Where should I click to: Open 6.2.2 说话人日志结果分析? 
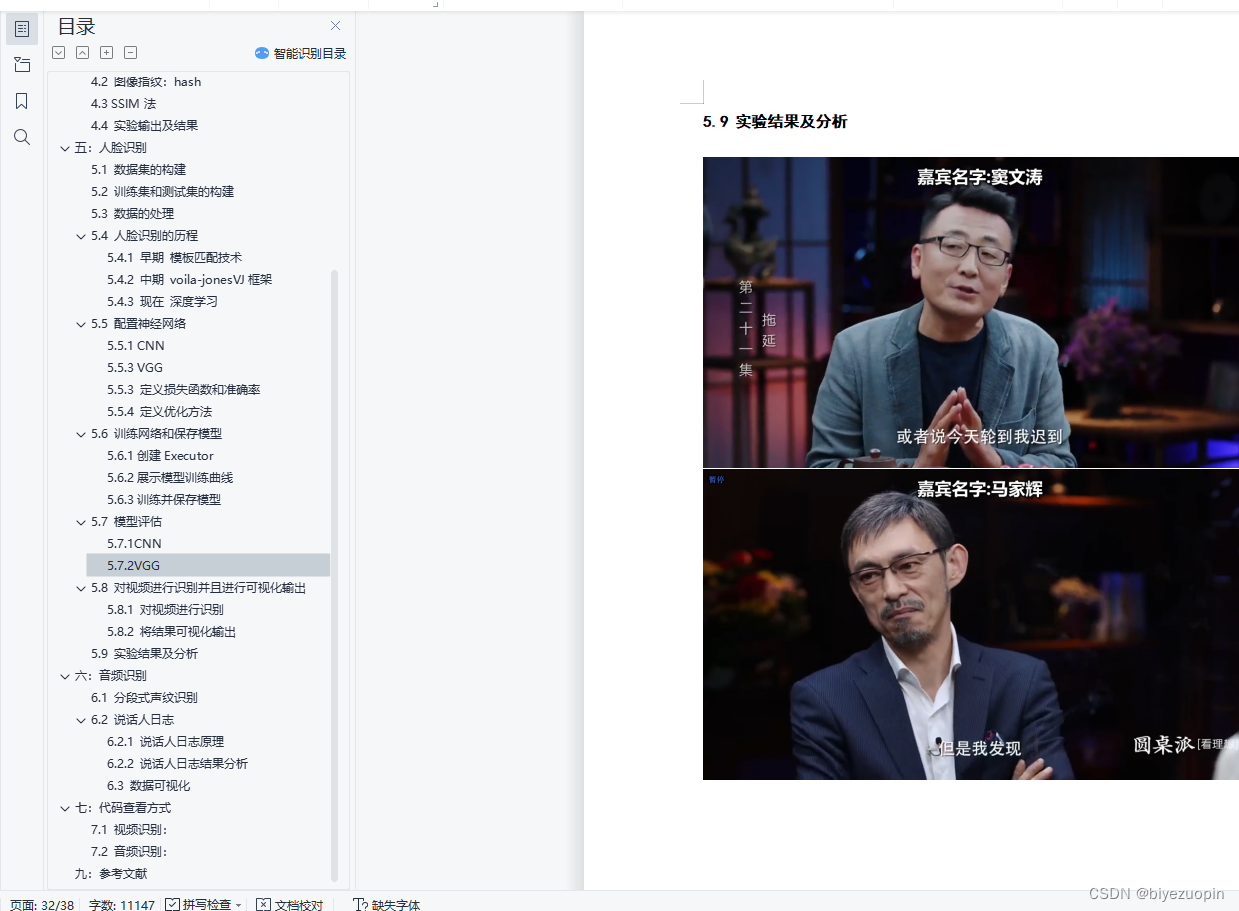177,764
